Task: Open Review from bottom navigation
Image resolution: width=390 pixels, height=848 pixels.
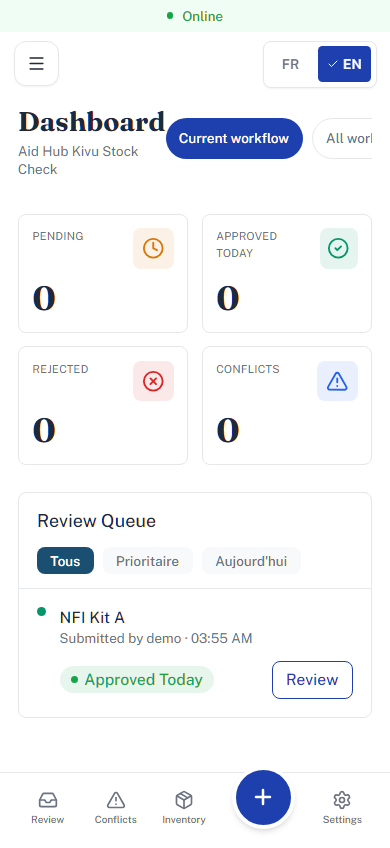Action: pyautogui.click(x=48, y=809)
